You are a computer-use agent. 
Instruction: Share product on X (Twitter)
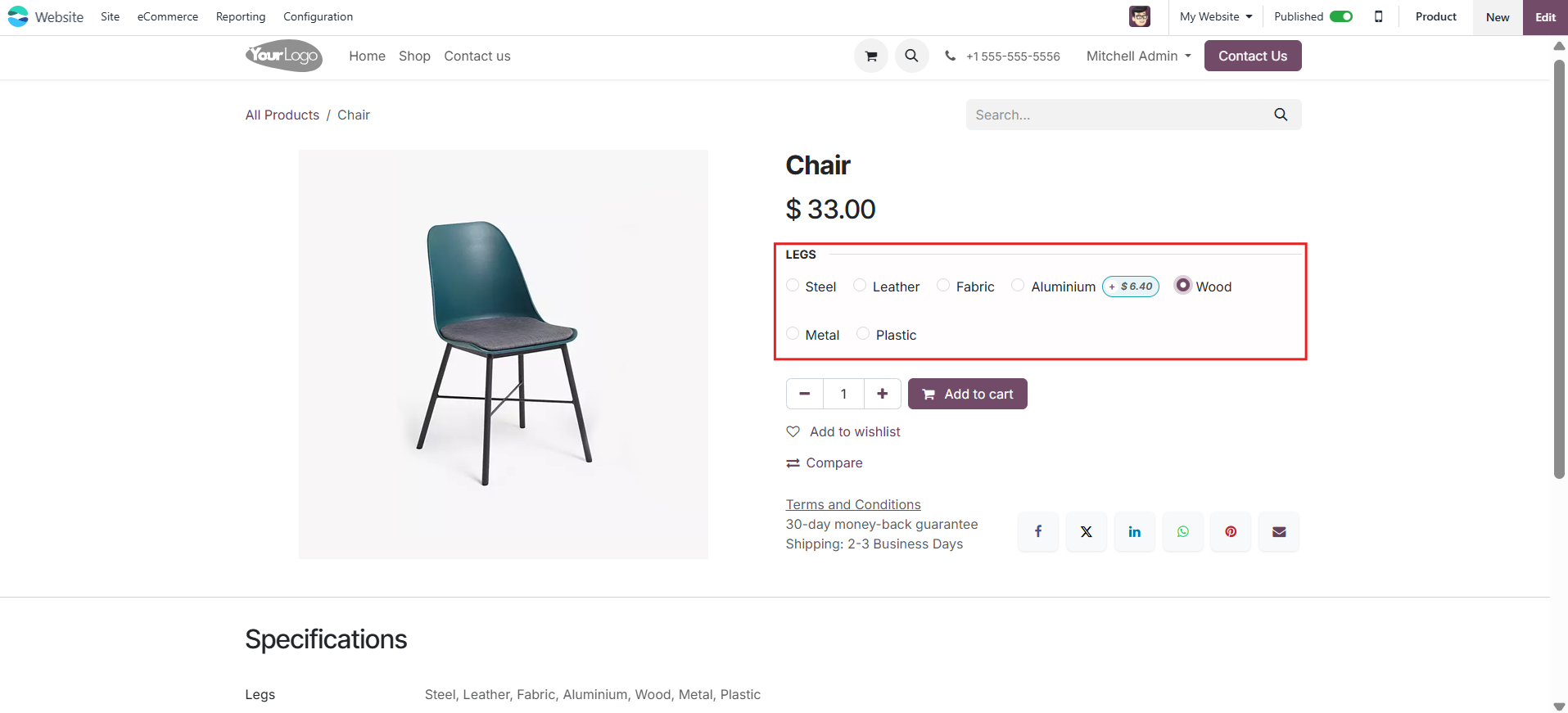click(x=1086, y=532)
